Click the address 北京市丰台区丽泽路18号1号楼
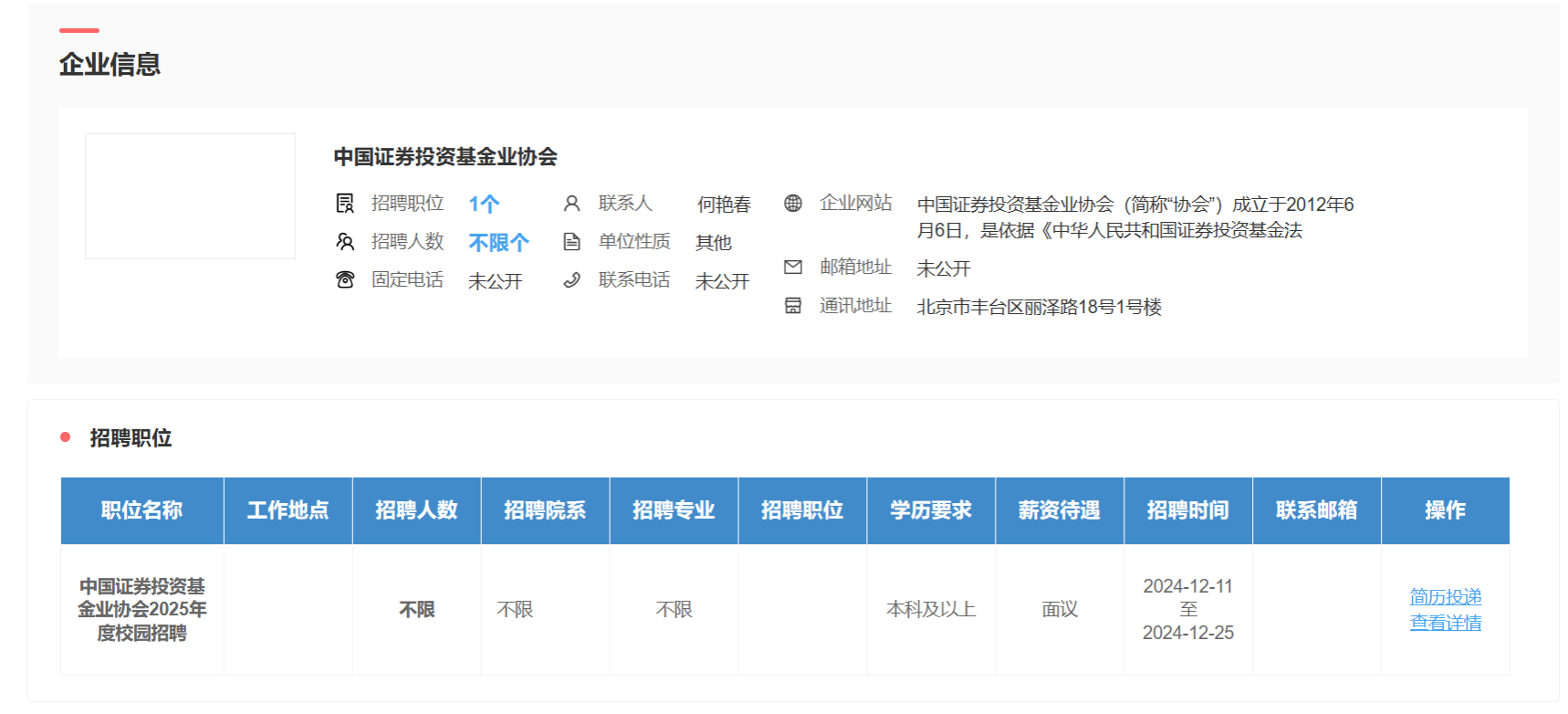1568x714 pixels. 1040,307
